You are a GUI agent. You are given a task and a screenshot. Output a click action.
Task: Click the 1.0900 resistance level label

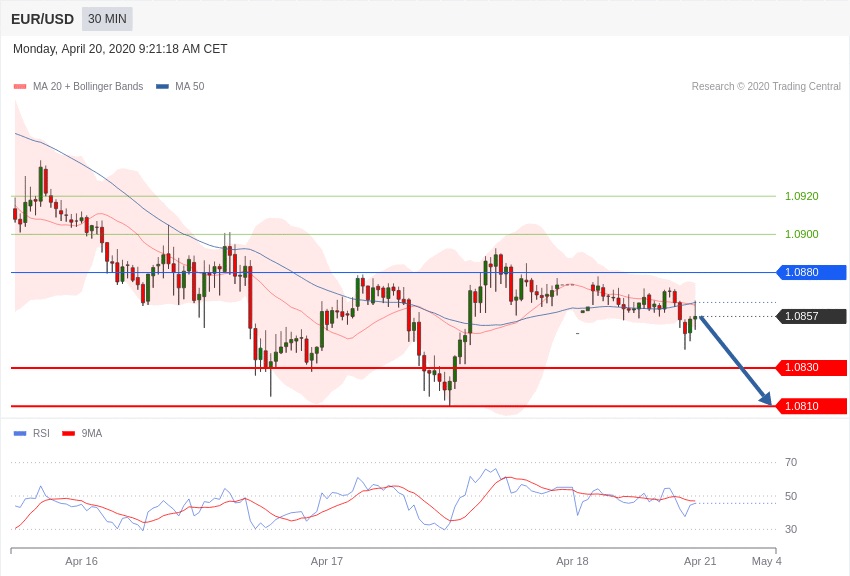(802, 234)
